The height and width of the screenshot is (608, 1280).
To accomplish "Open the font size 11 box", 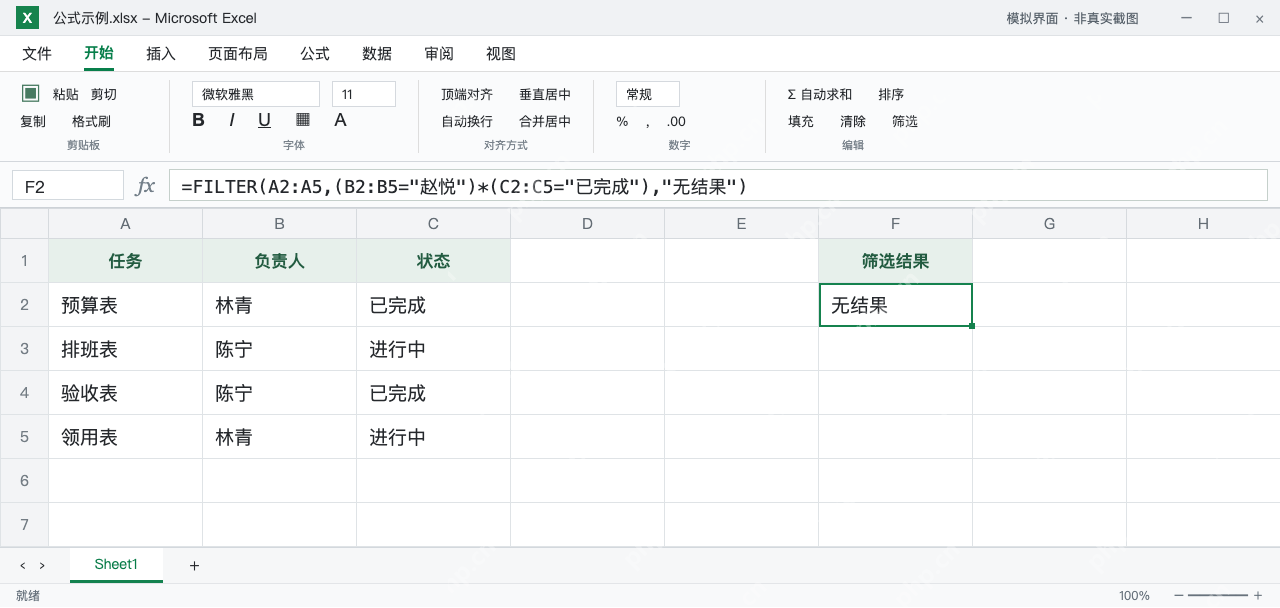I will click(364, 94).
